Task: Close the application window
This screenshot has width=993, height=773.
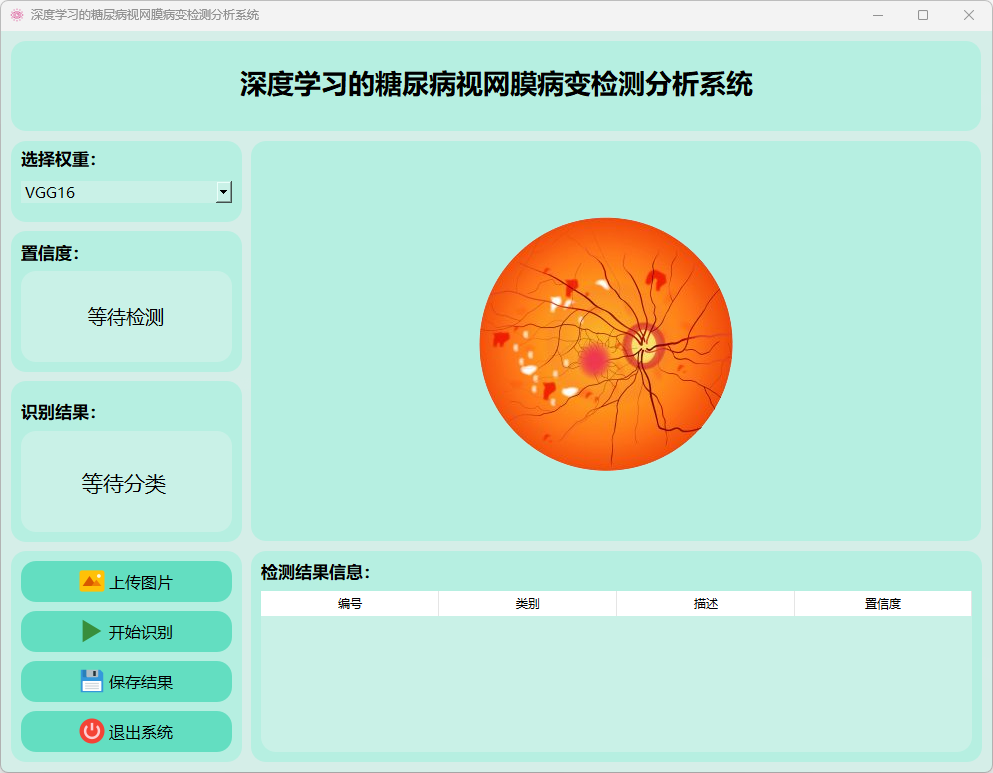Action: point(968,15)
